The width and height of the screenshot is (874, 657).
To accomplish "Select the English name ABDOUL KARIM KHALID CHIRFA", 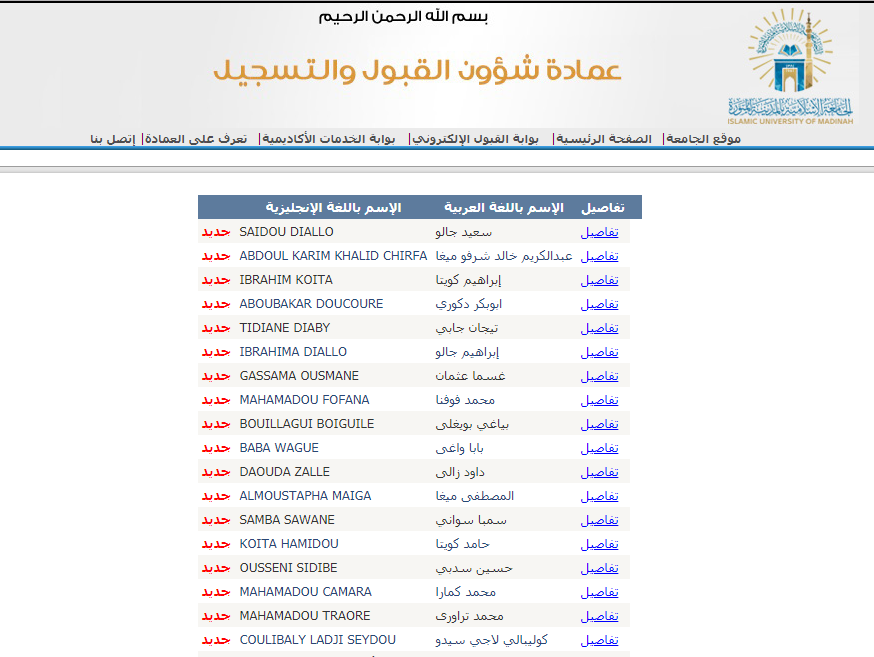I will coord(333,256).
